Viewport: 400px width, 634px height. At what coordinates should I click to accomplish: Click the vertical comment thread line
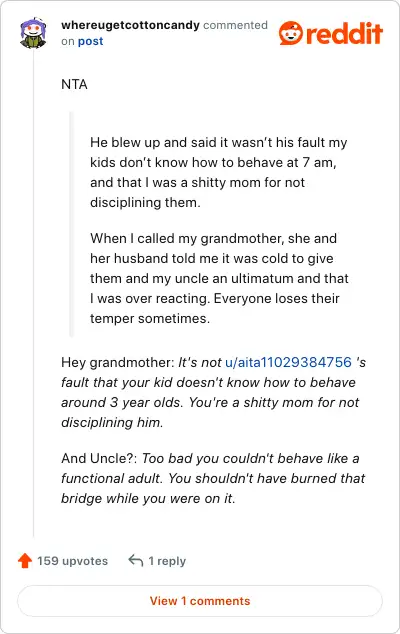click(x=33, y=294)
